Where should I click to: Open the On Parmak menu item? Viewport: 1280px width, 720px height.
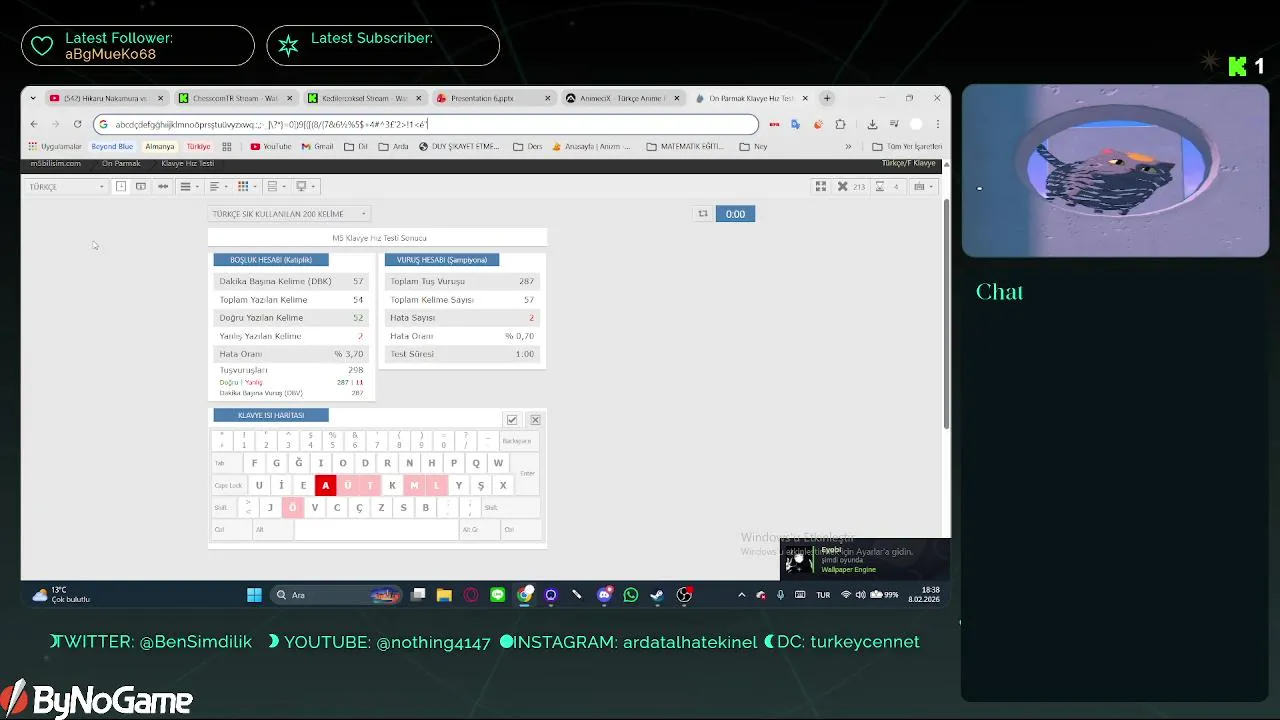point(121,163)
